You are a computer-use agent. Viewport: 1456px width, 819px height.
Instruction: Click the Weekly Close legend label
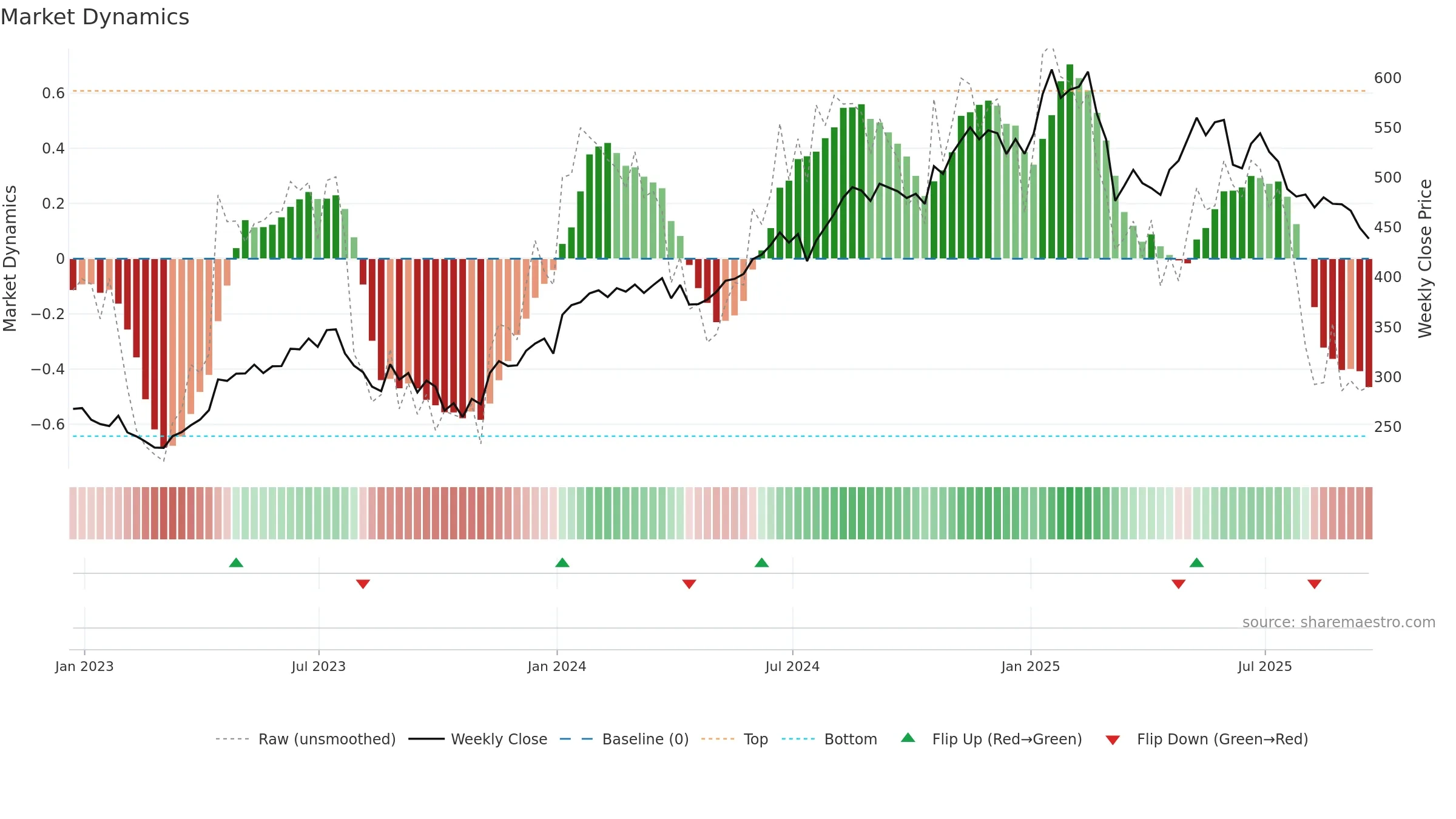(x=499, y=739)
